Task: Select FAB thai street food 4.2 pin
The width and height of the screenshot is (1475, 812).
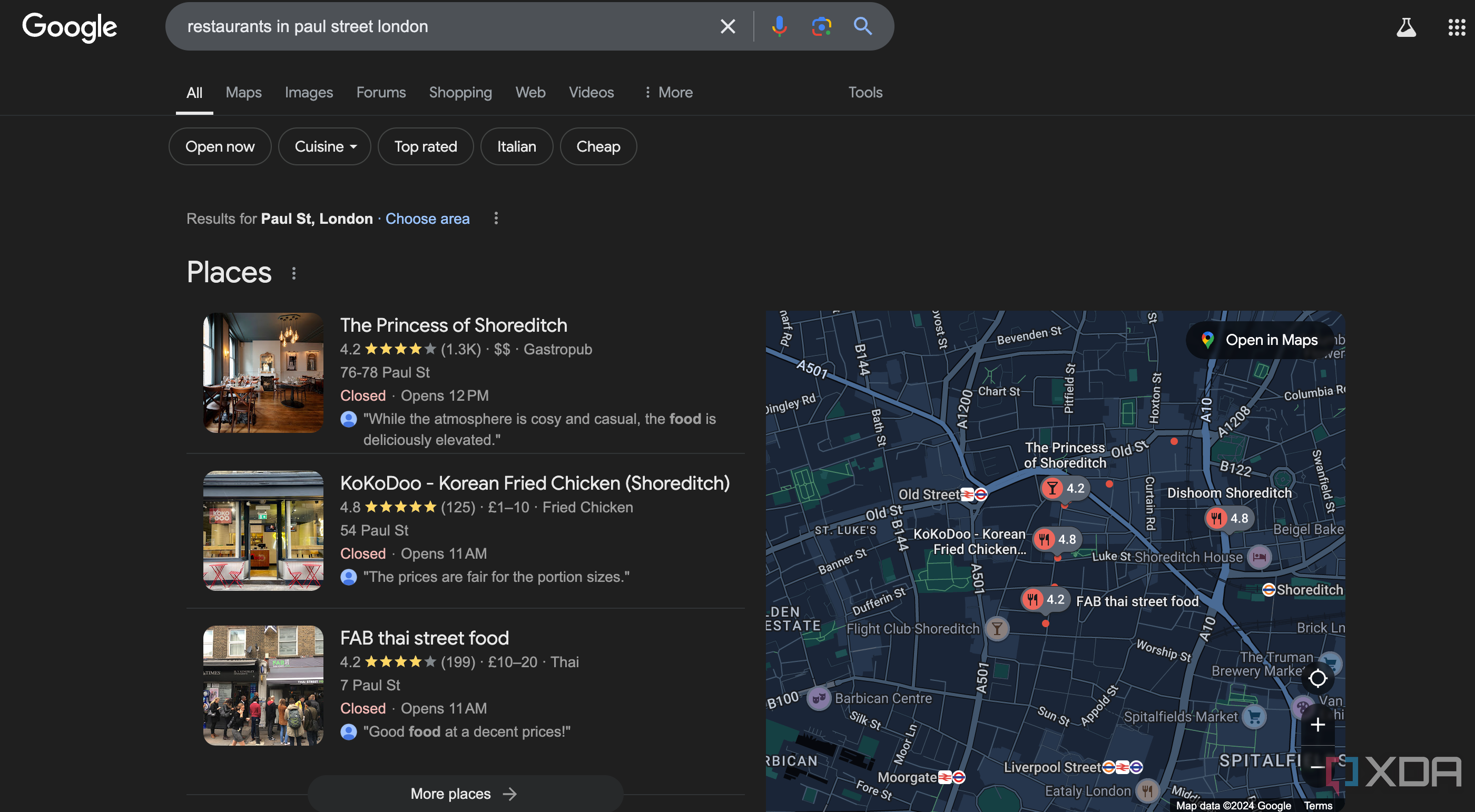Action: click(x=1045, y=599)
